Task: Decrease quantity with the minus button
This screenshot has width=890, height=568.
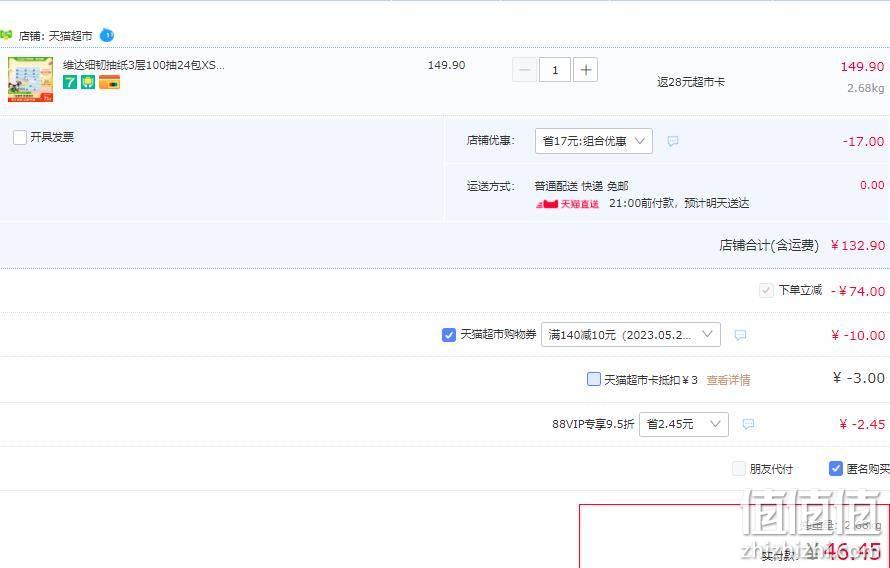Action: pos(524,70)
